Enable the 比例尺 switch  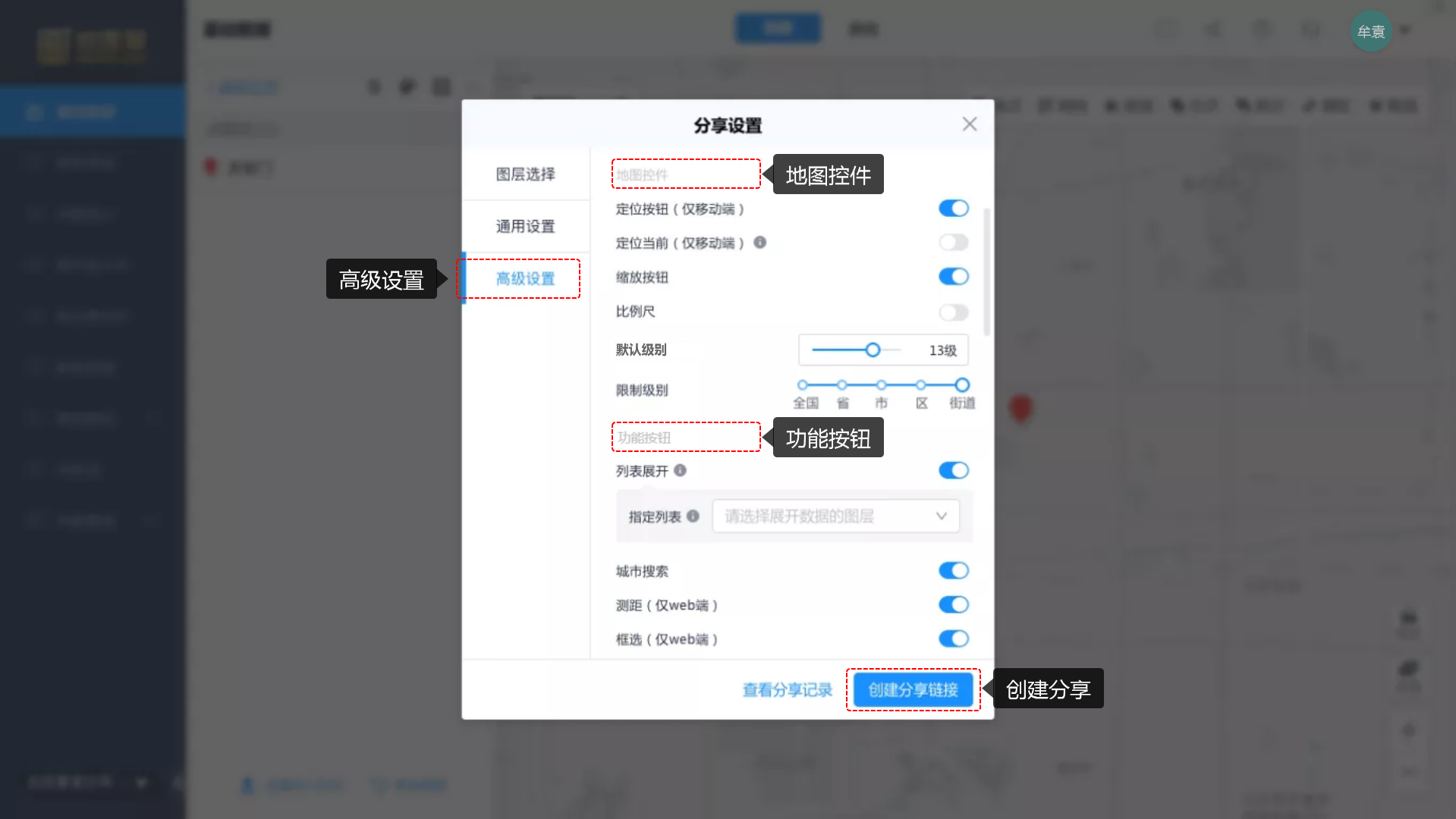(953, 312)
